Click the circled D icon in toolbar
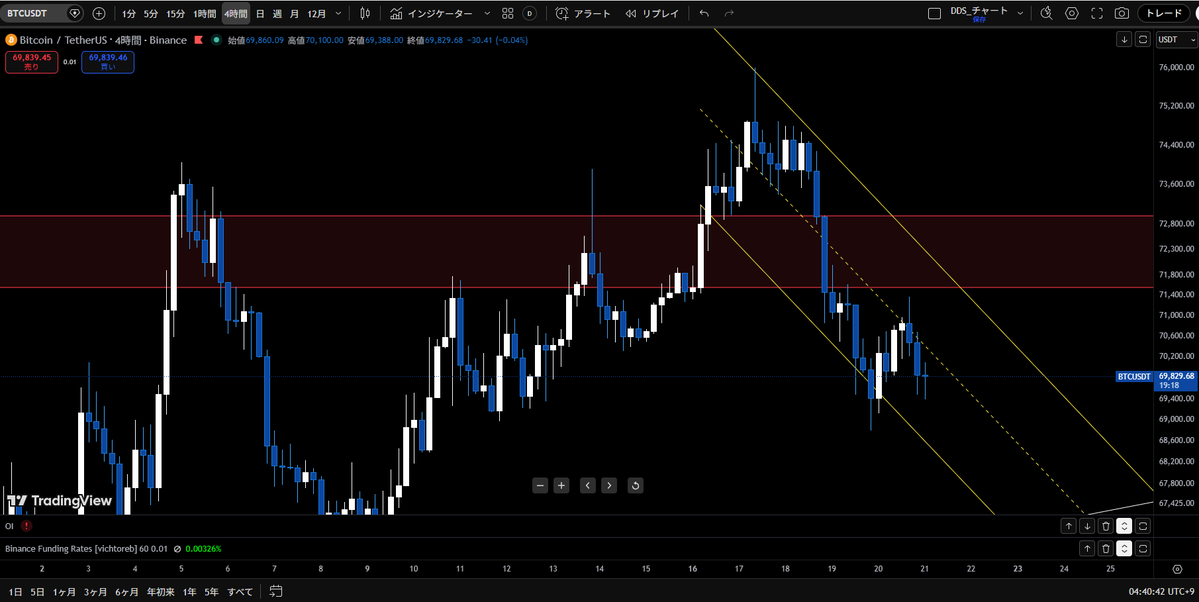 [529, 14]
